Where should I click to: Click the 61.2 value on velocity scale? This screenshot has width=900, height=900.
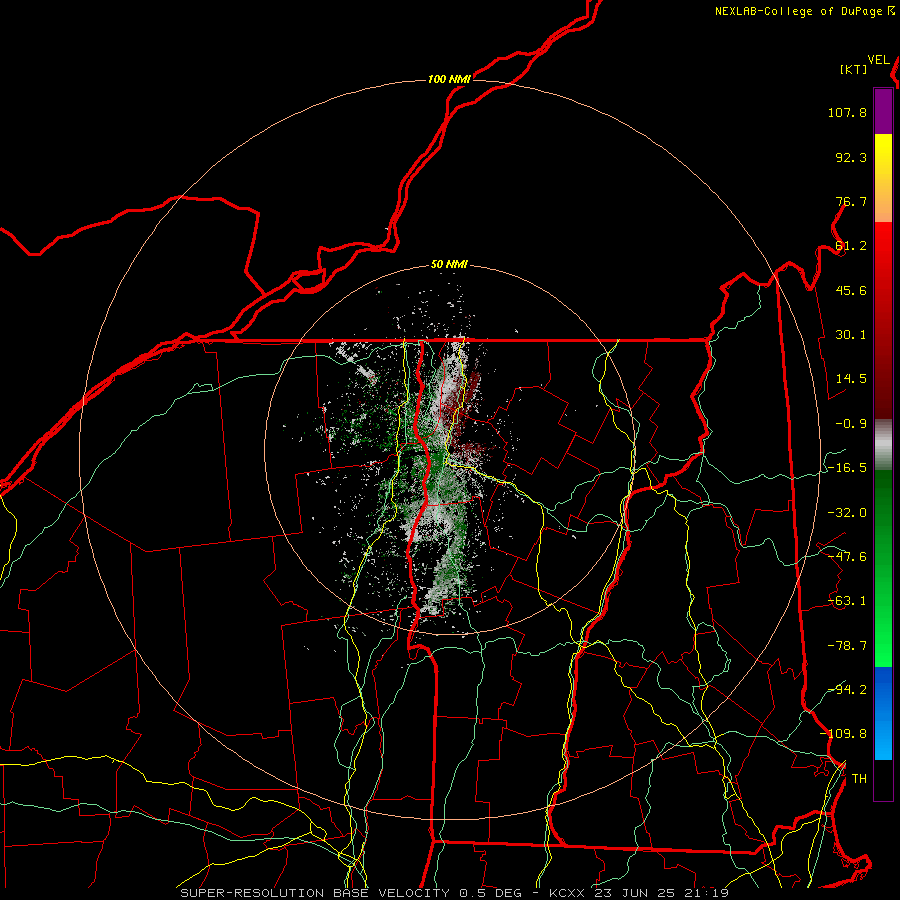(x=851, y=246)
